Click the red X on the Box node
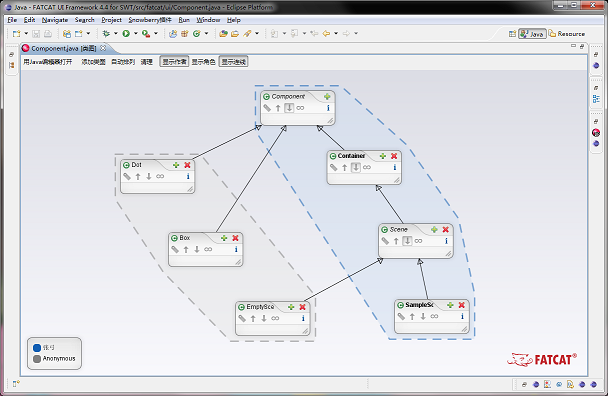This screenshot has height=396, width=608. coord(235,238)
